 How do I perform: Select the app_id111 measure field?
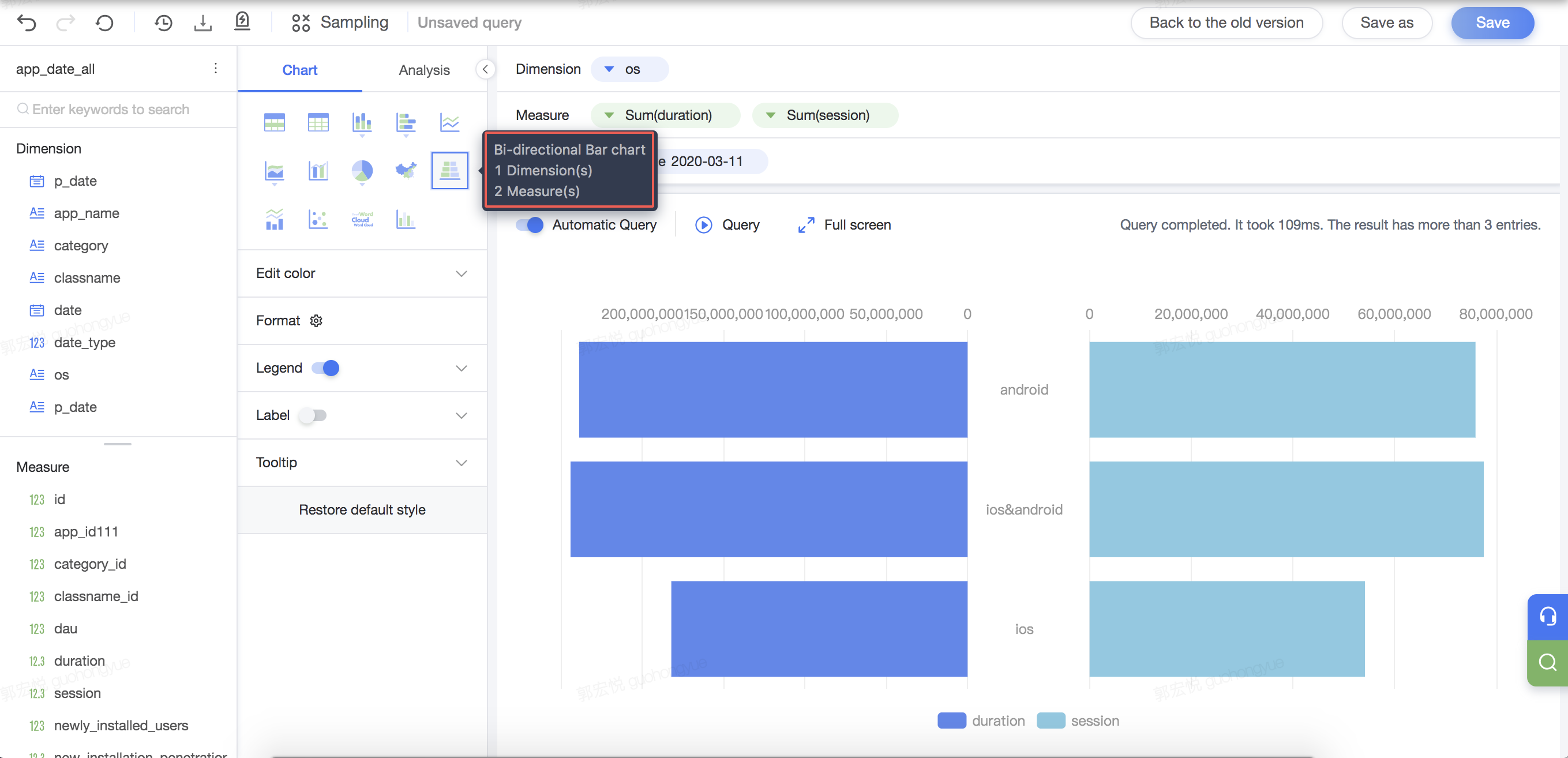pyautogui.click(x=86, y=531)
